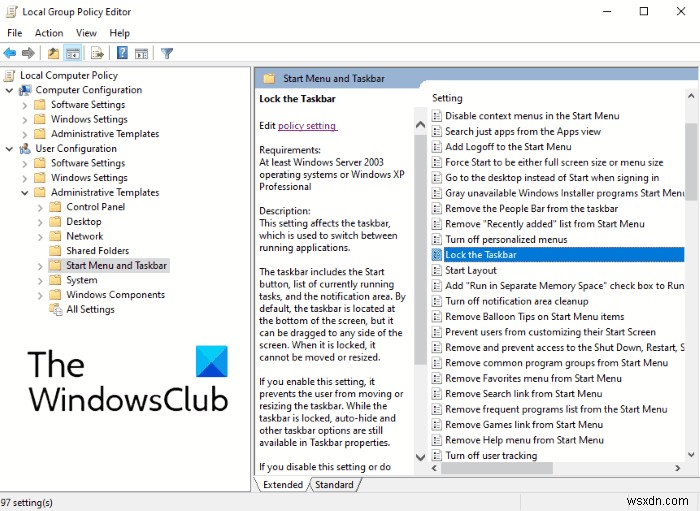Click the settings list scroll-left arrow
700x511 pixels.
[434, 468]
